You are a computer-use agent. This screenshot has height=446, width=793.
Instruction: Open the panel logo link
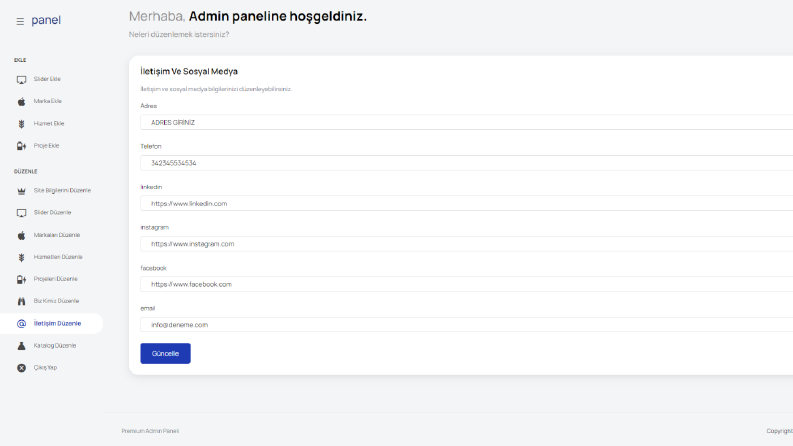coord(46,20)
